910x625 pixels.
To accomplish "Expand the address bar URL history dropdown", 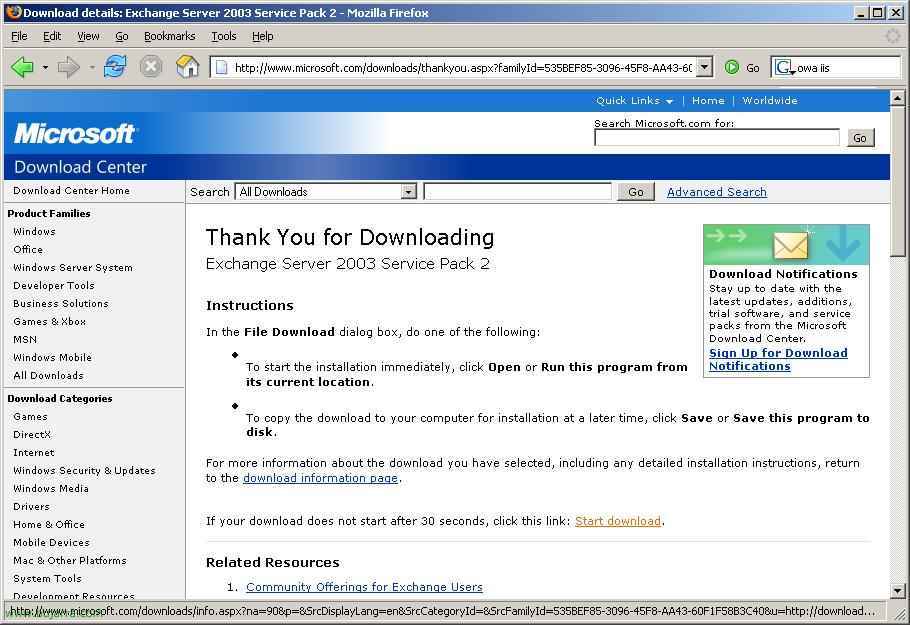I will 704,67.
